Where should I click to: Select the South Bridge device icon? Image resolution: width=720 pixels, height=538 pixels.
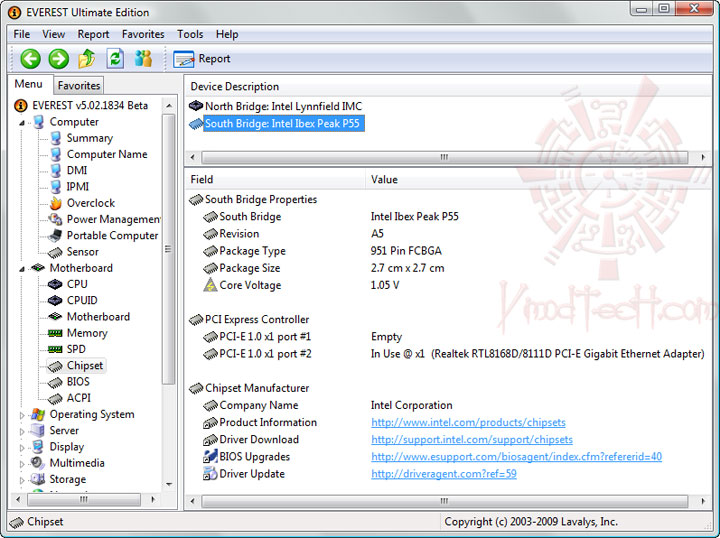point(196,123)
